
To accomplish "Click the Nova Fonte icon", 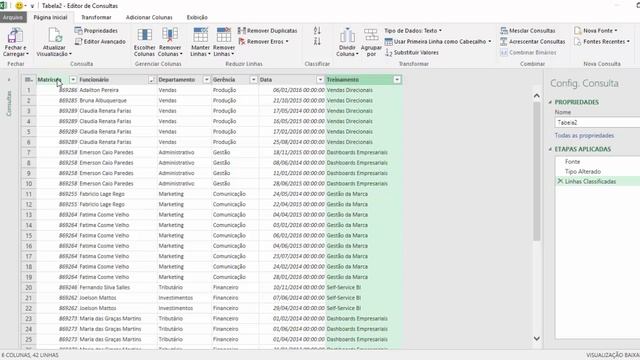I will click(x=578, y=31).
